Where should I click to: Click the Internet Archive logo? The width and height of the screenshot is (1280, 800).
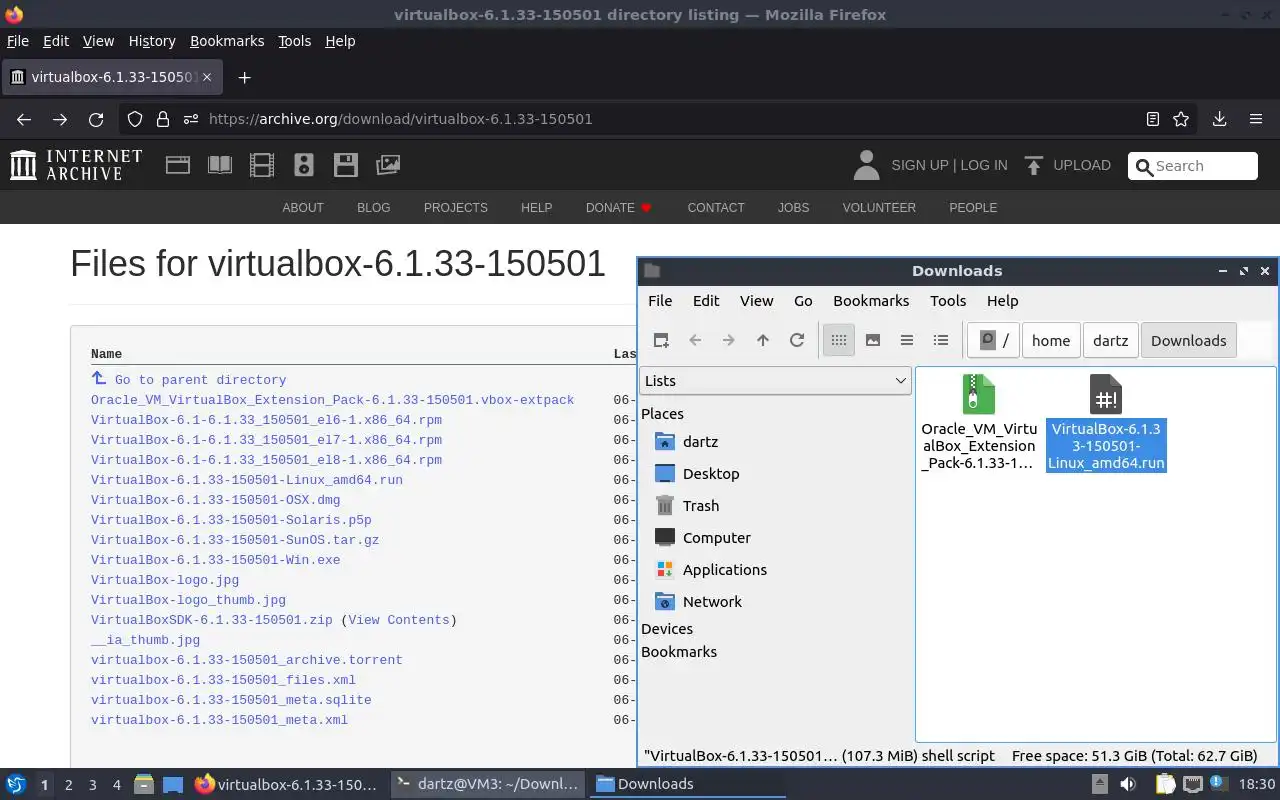76,165
